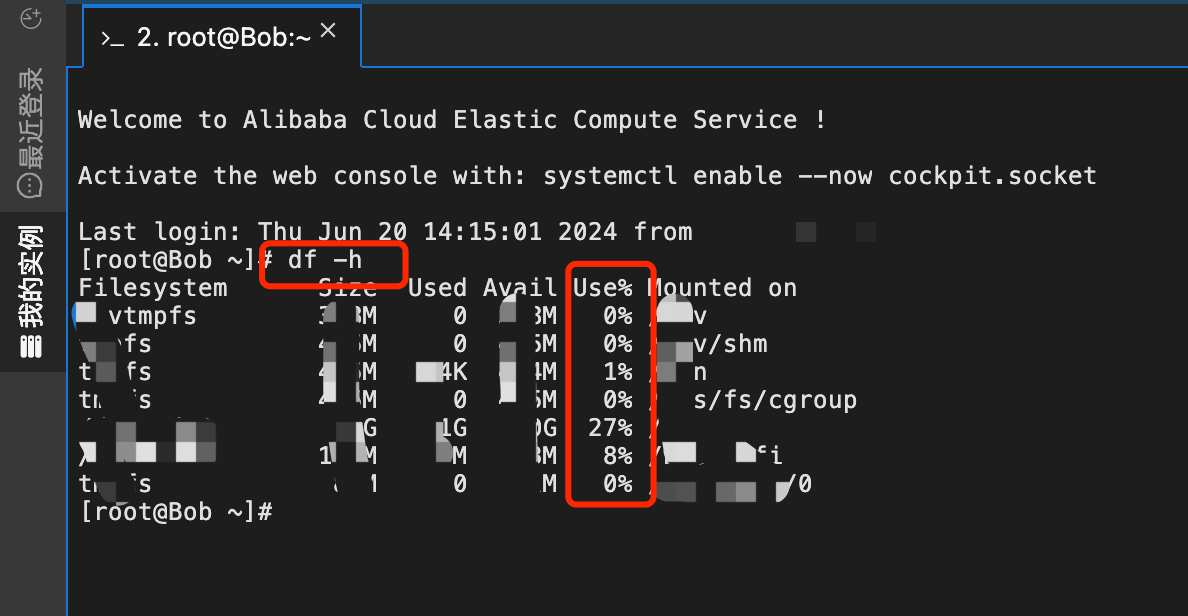Viewport: 1188px width, 616px height.
Task: Click the typed "df -h" command
Action: pyautogui.click(x=325, y=261)
